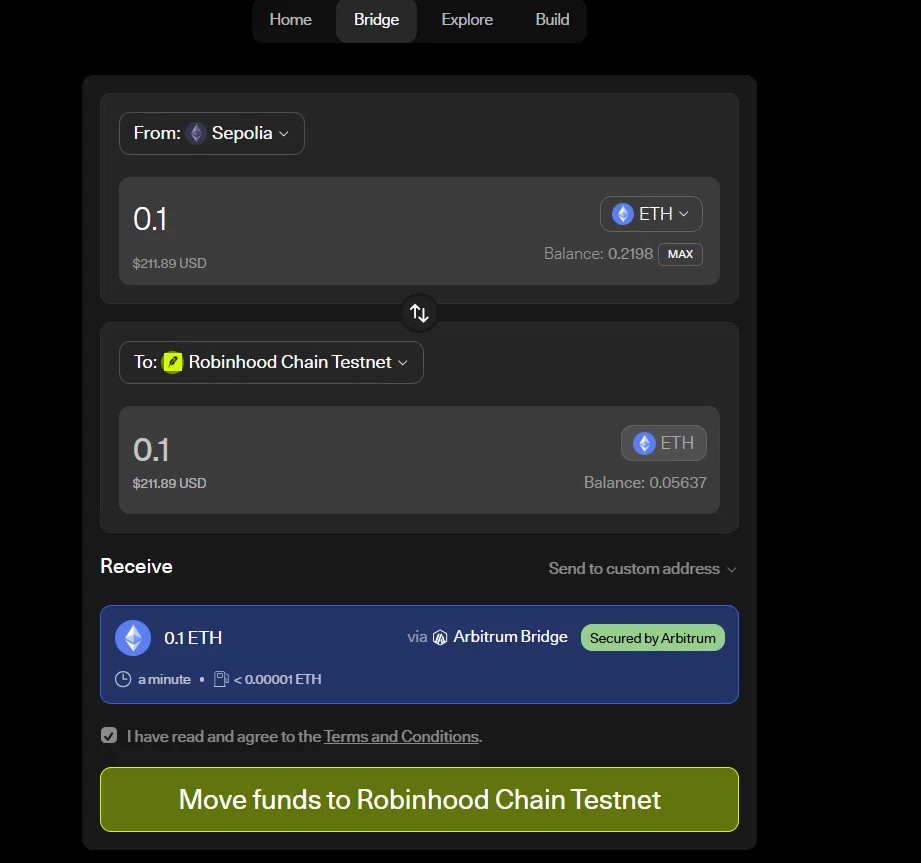
Task: Click the Secured by Arbitrum badge
Action: coord(653,638)
